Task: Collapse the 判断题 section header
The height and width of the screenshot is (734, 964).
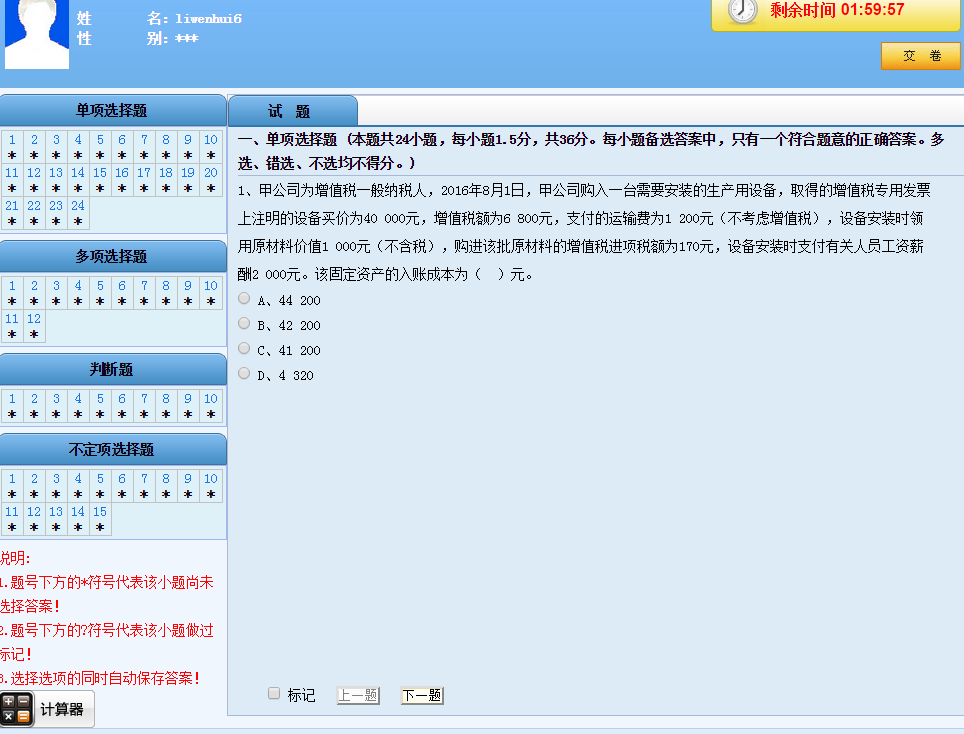Action: (112, 370)
